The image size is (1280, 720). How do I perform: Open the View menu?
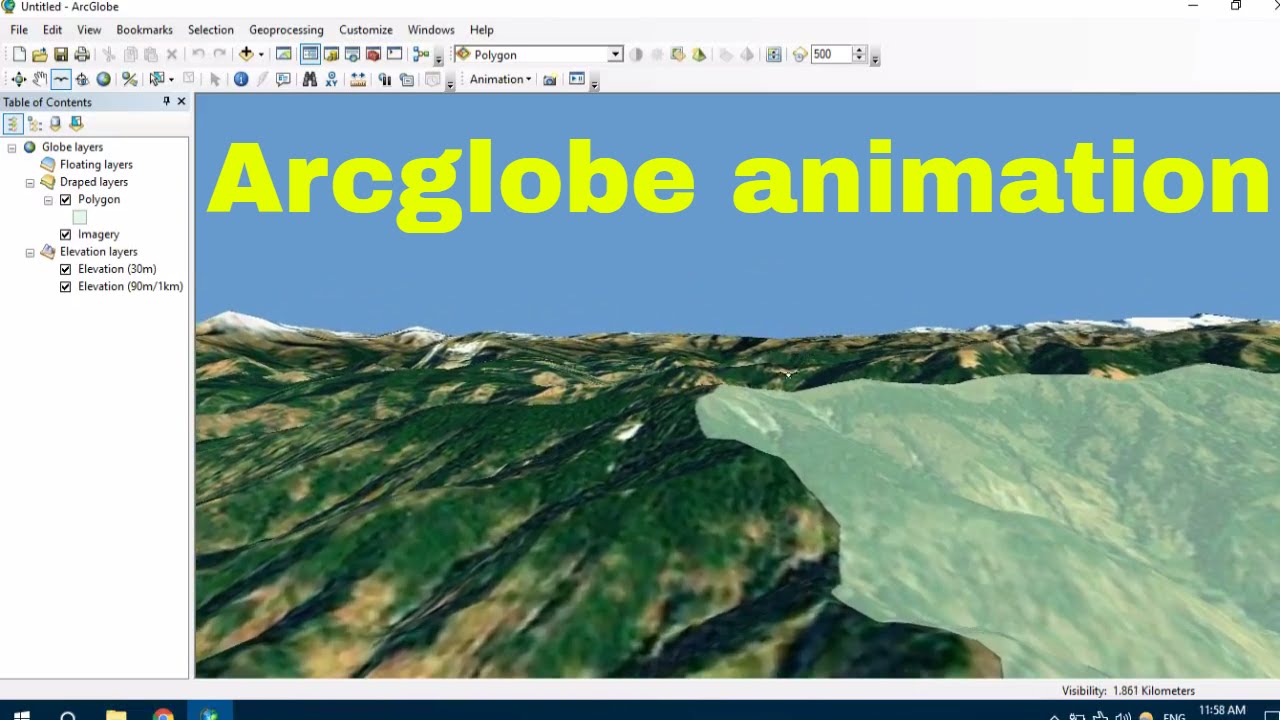pyautogui.click(x=89, y=30)
